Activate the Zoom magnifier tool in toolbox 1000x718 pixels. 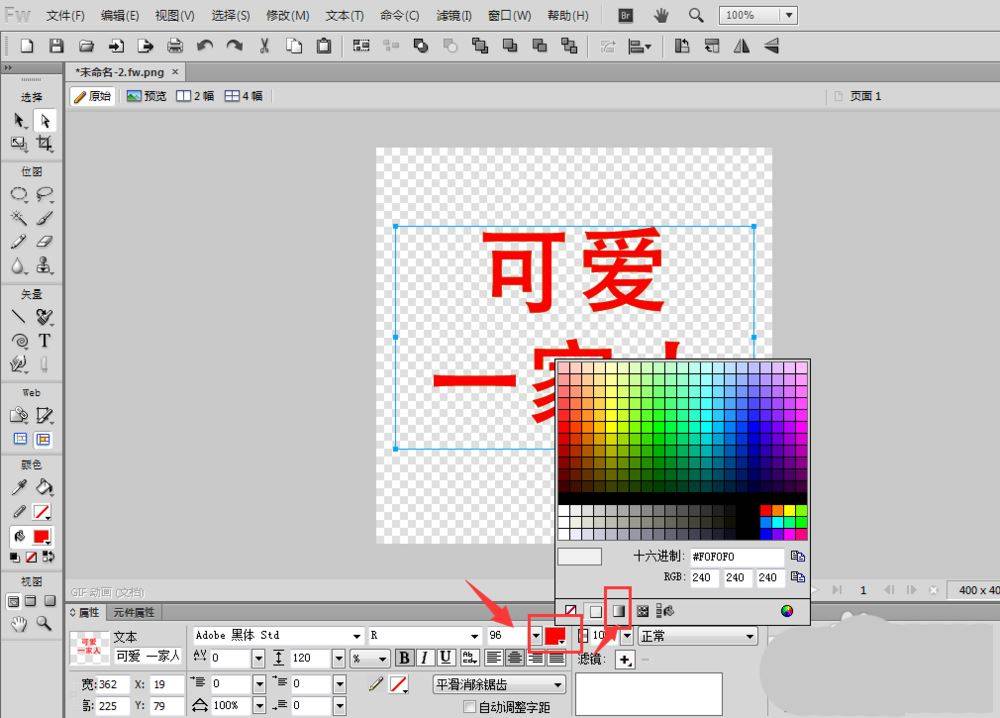point(44,623)
